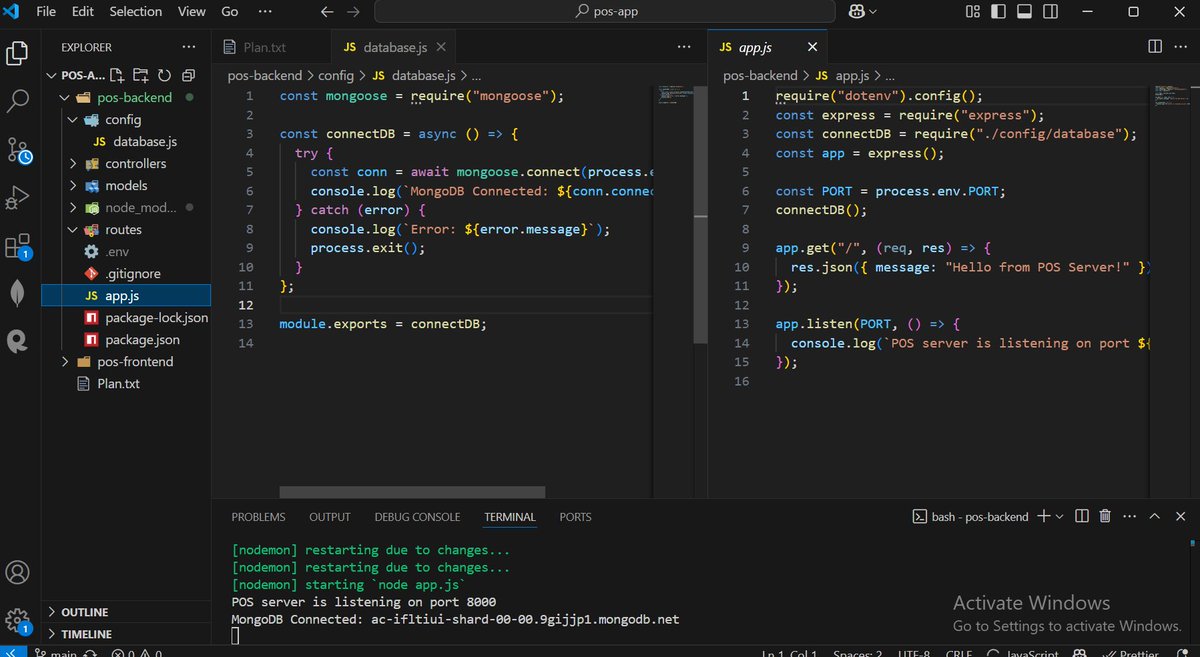Click the database.js editor minimap
The image size is (1200, 657).
677,97
